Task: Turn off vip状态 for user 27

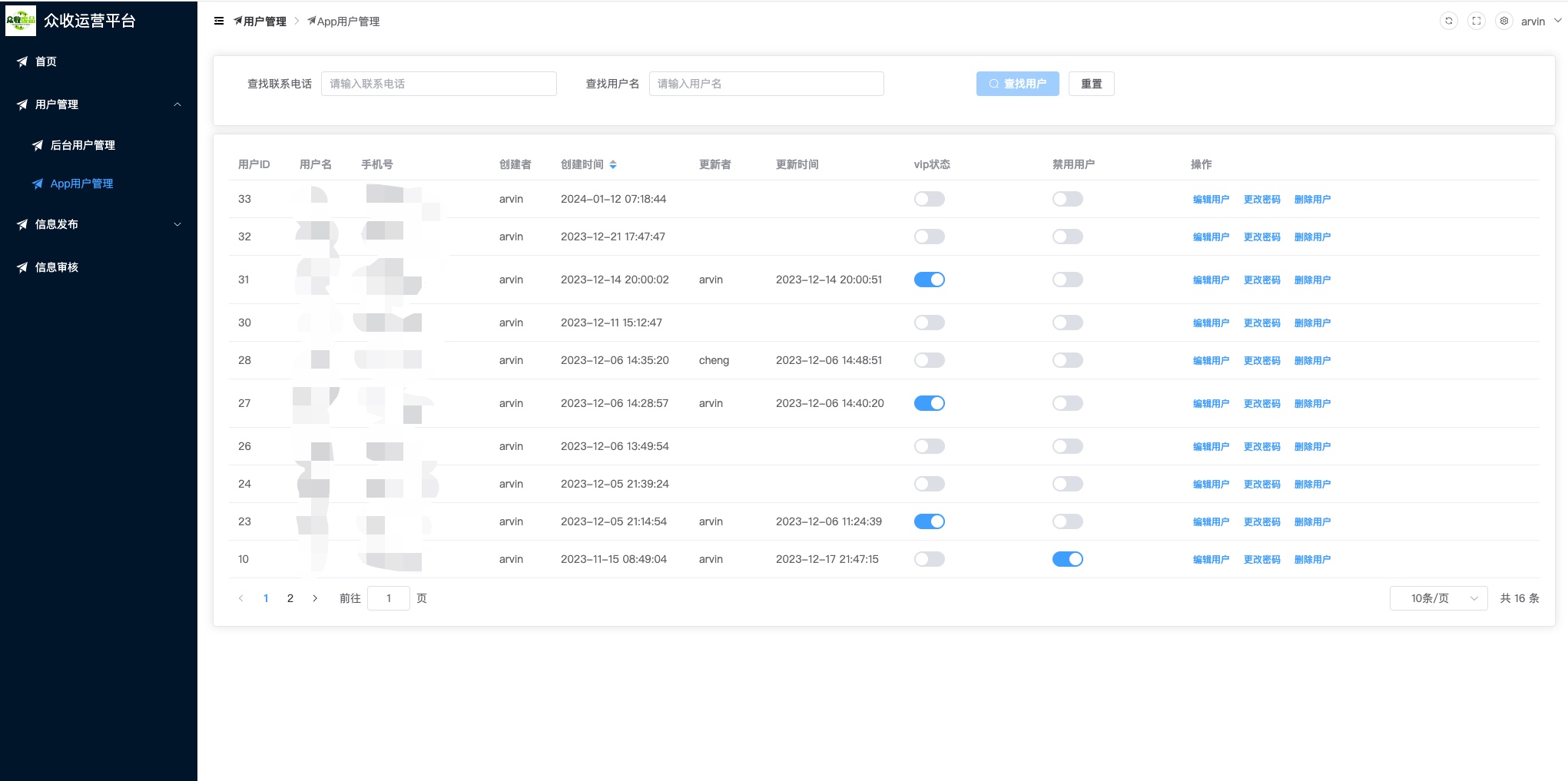Action: click(930, 403)
